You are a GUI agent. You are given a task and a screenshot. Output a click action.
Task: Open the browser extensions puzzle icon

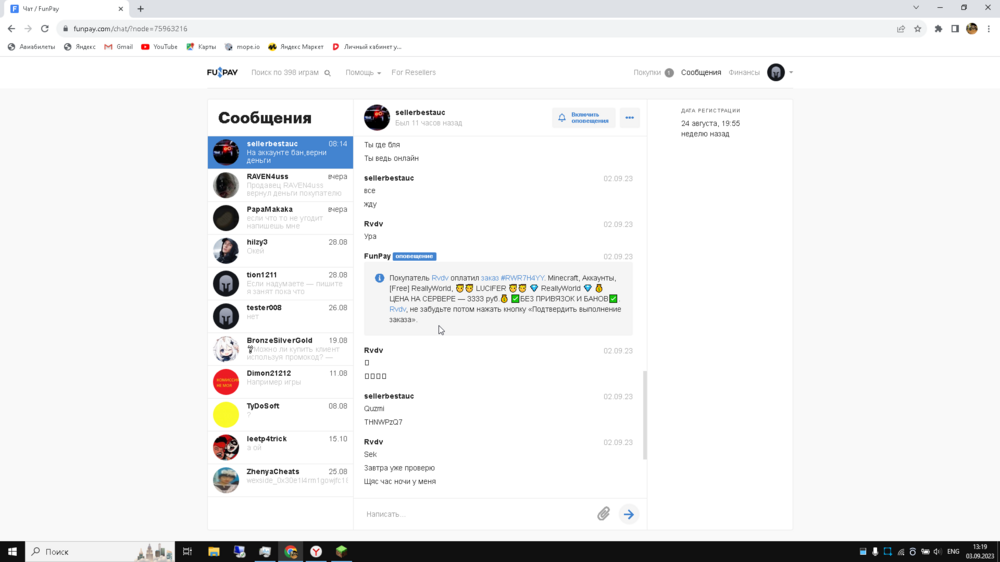(x=938, y=29)
